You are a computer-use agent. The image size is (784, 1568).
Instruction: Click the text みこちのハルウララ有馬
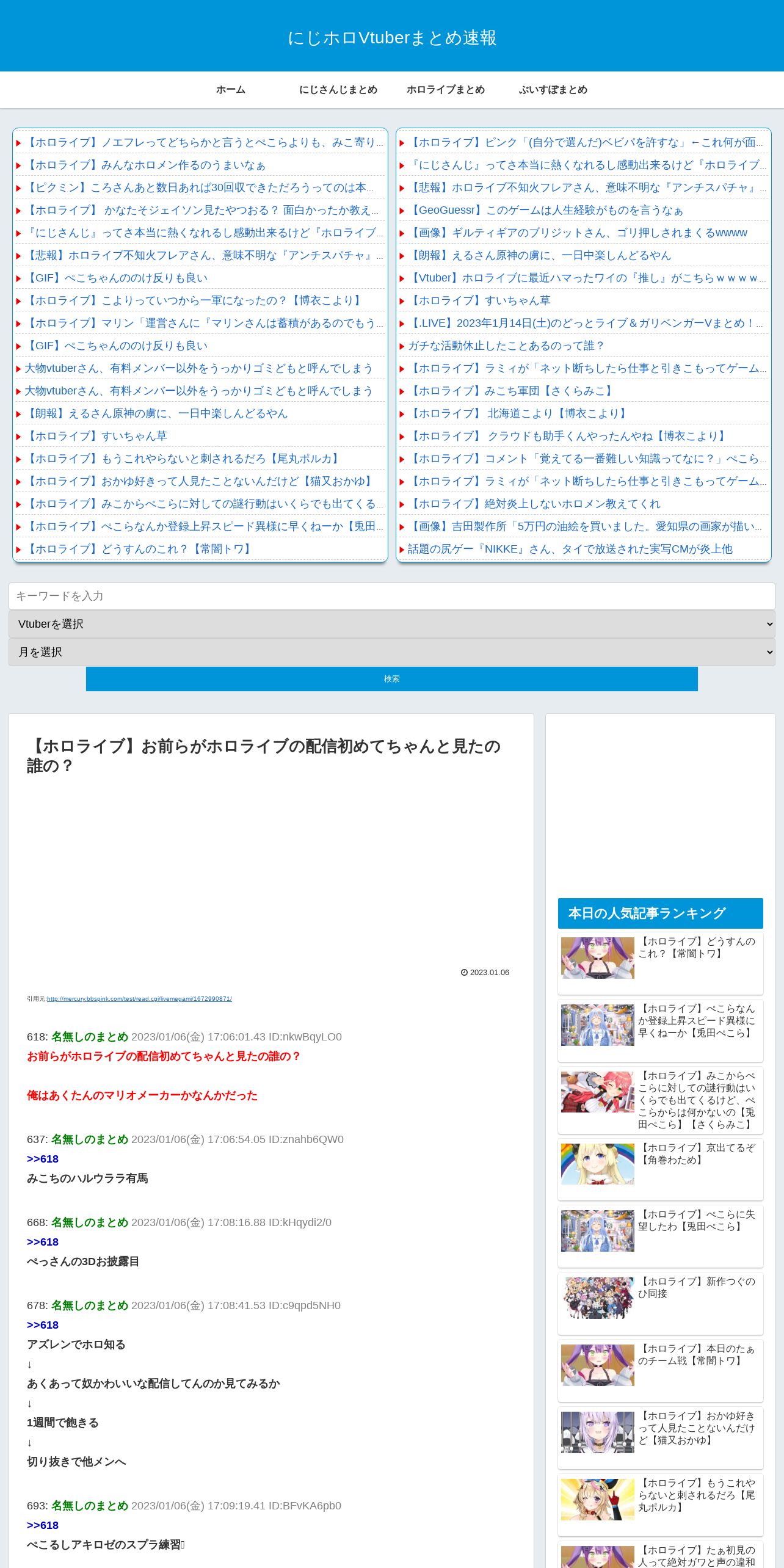coord(87,1178)
